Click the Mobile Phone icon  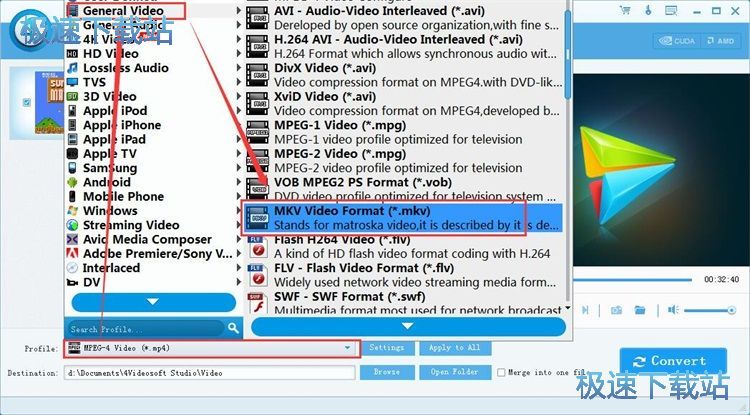(72, 197)
